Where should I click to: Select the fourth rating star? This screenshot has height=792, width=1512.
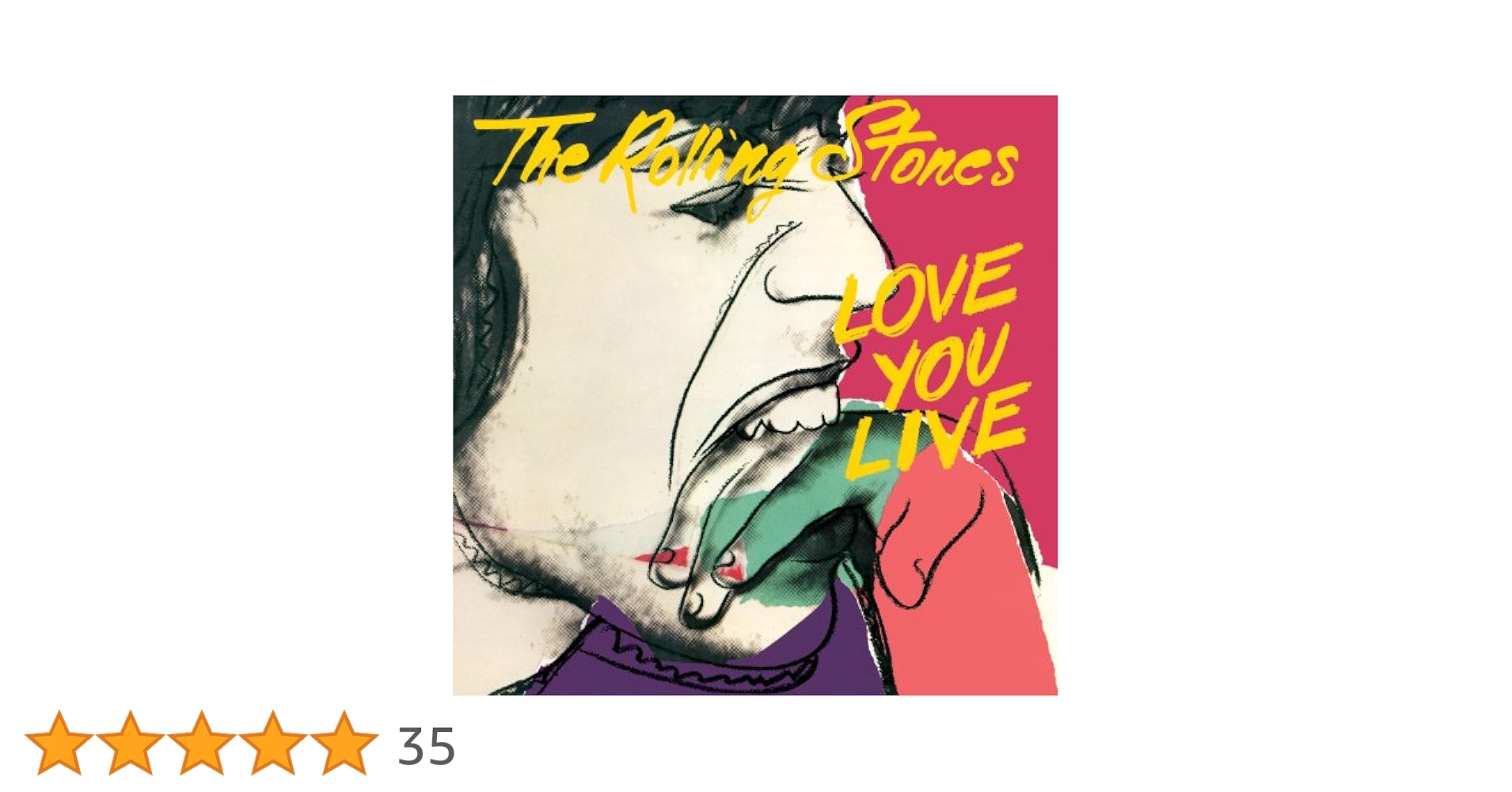pyautogui.click(x=273, y=742)
